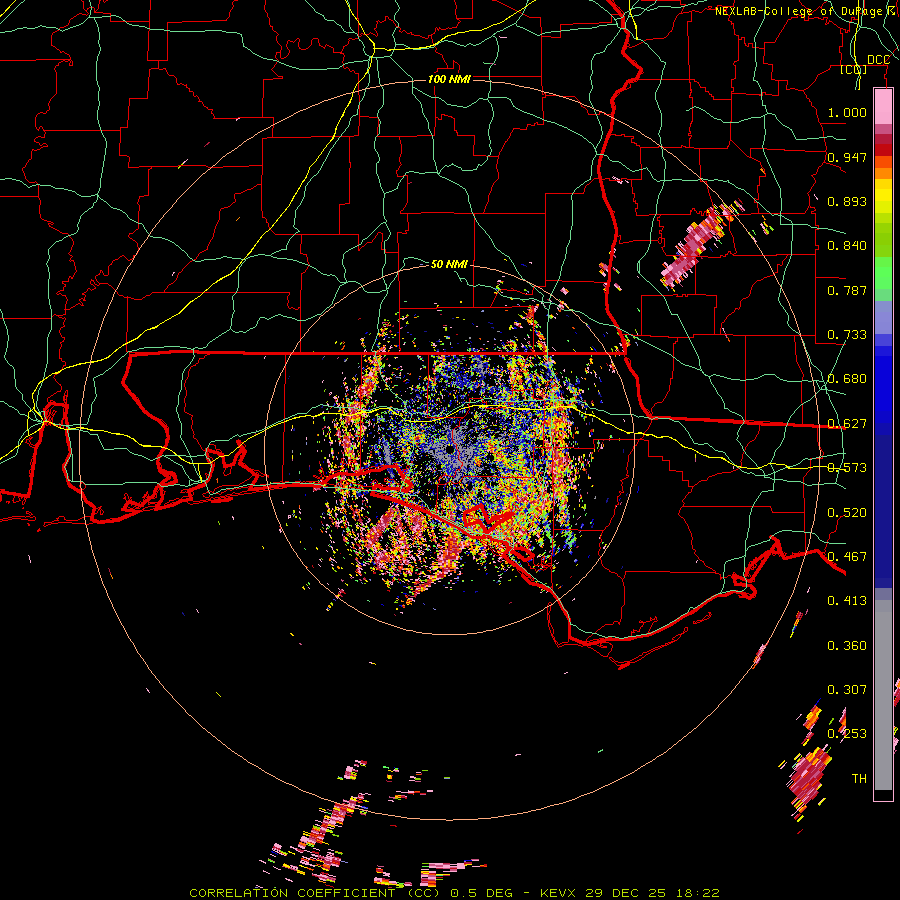Select the 0.307 scale value
The width and height of the screenshot is (900, 900).
[x=847, y=690]
